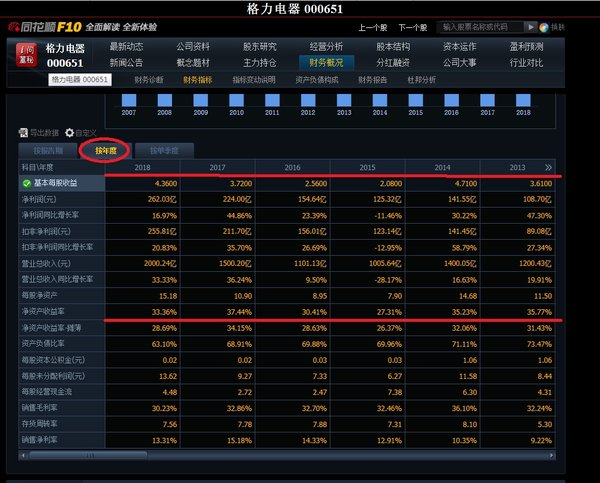Open the 概念题材 menu
This screenshot has width=600, height=483.
click(x=193, y=63)
